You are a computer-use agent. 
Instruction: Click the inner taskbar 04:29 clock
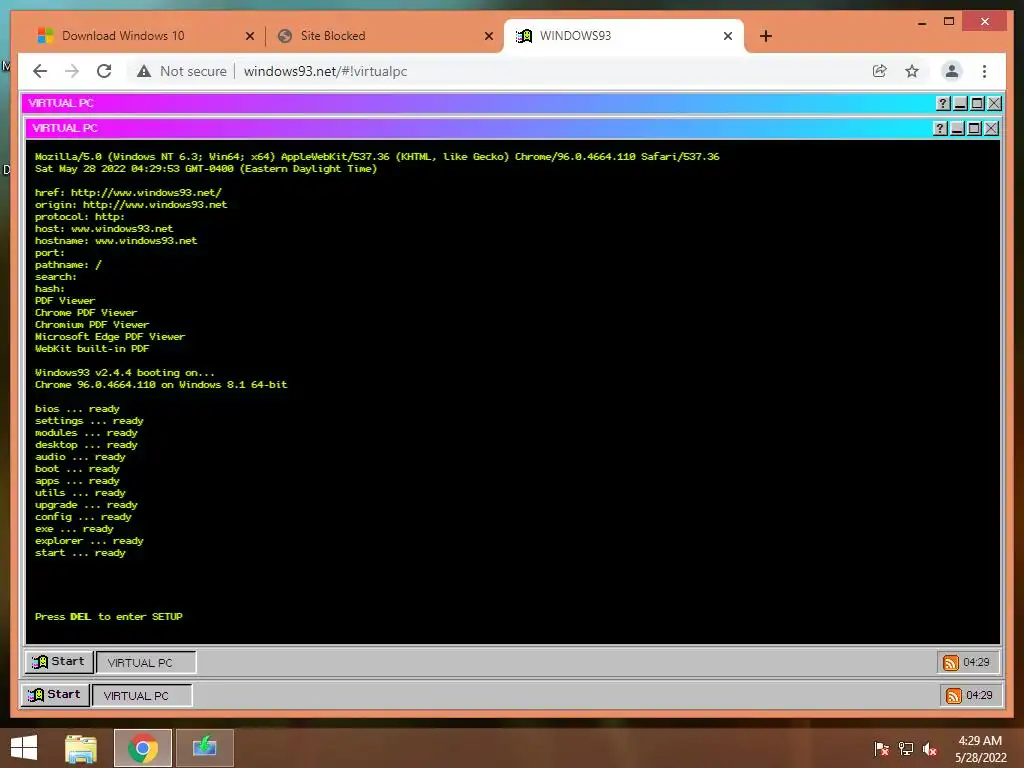pos(976,662)
